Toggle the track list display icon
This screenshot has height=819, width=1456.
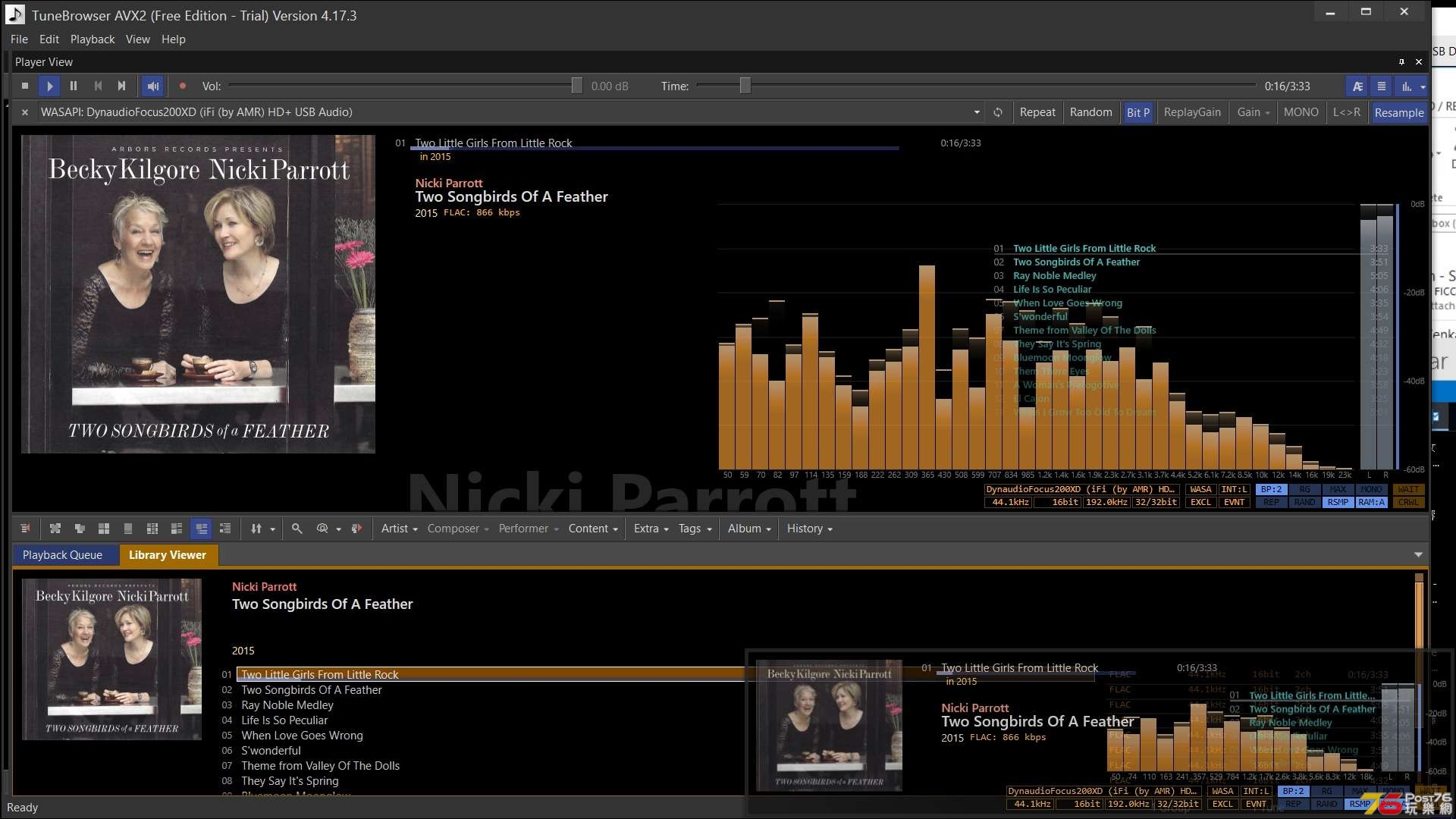1382,86
